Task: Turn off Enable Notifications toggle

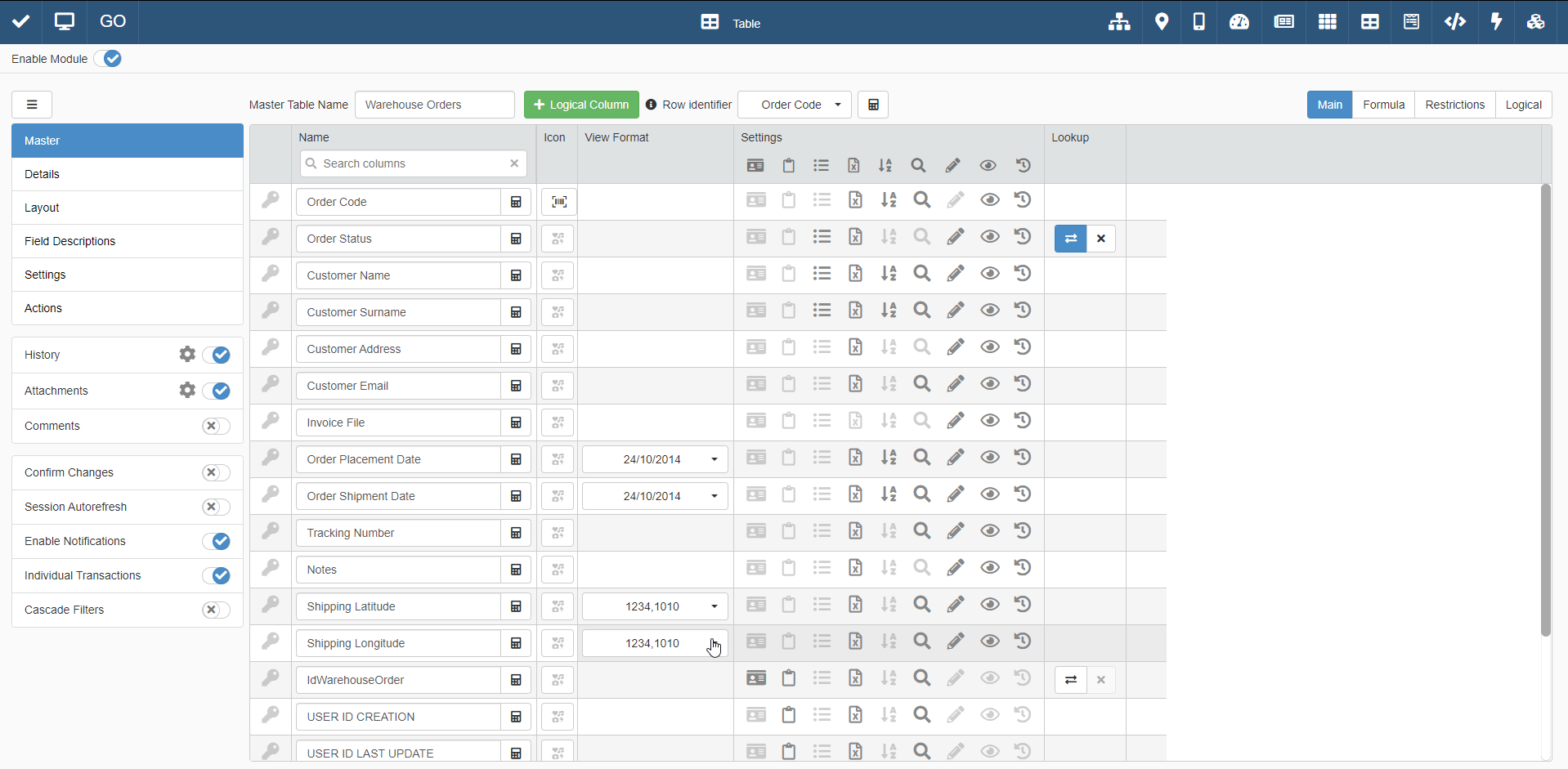Action: [216, 541]
